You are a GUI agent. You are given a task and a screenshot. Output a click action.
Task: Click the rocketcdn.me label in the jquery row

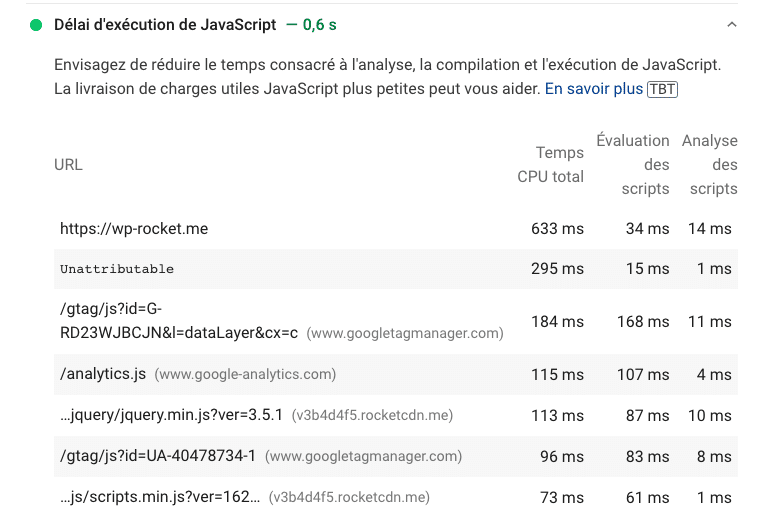[372, 416]
